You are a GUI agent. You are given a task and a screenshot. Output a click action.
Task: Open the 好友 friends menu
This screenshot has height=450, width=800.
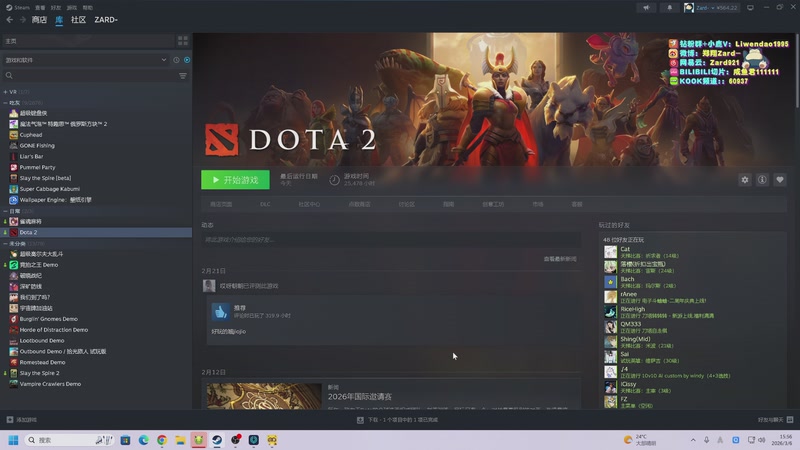[x=56, y=8]
